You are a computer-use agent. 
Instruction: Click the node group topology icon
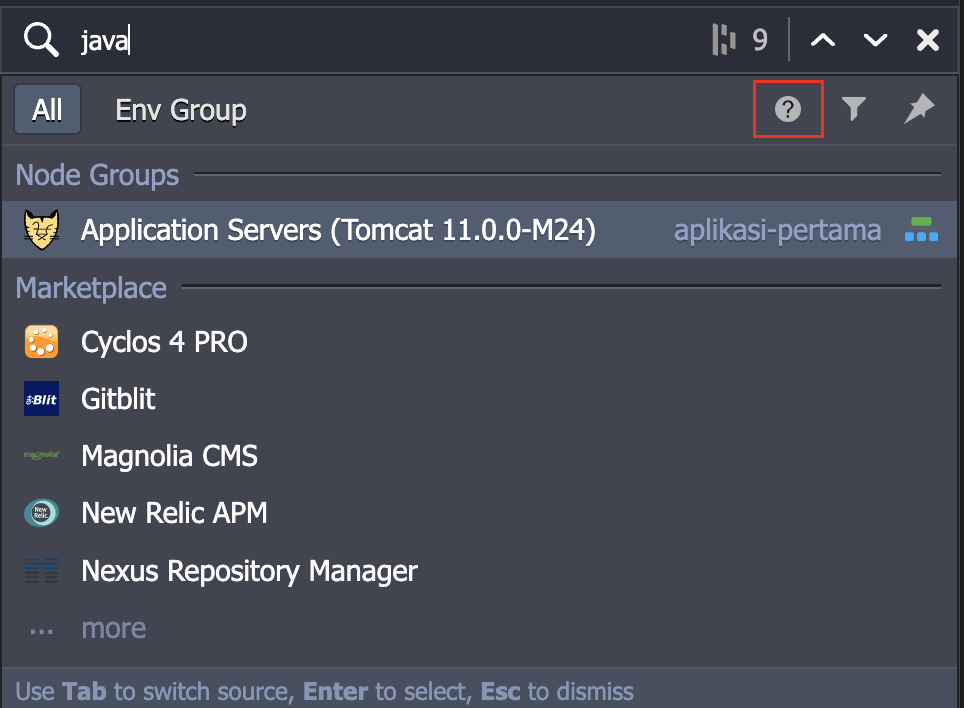[x=921, y=229]
